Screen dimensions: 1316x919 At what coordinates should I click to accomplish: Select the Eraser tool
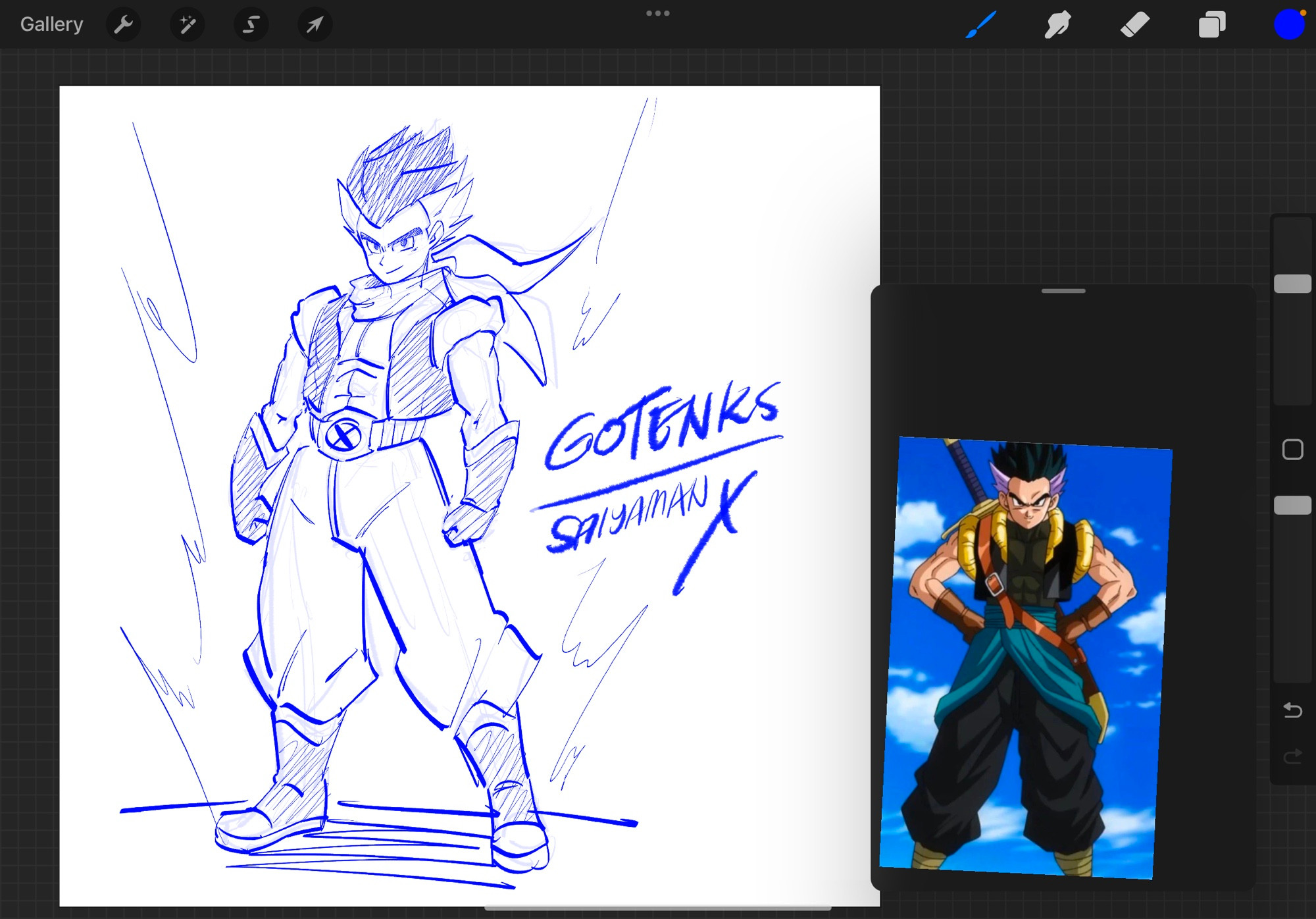1135,25
